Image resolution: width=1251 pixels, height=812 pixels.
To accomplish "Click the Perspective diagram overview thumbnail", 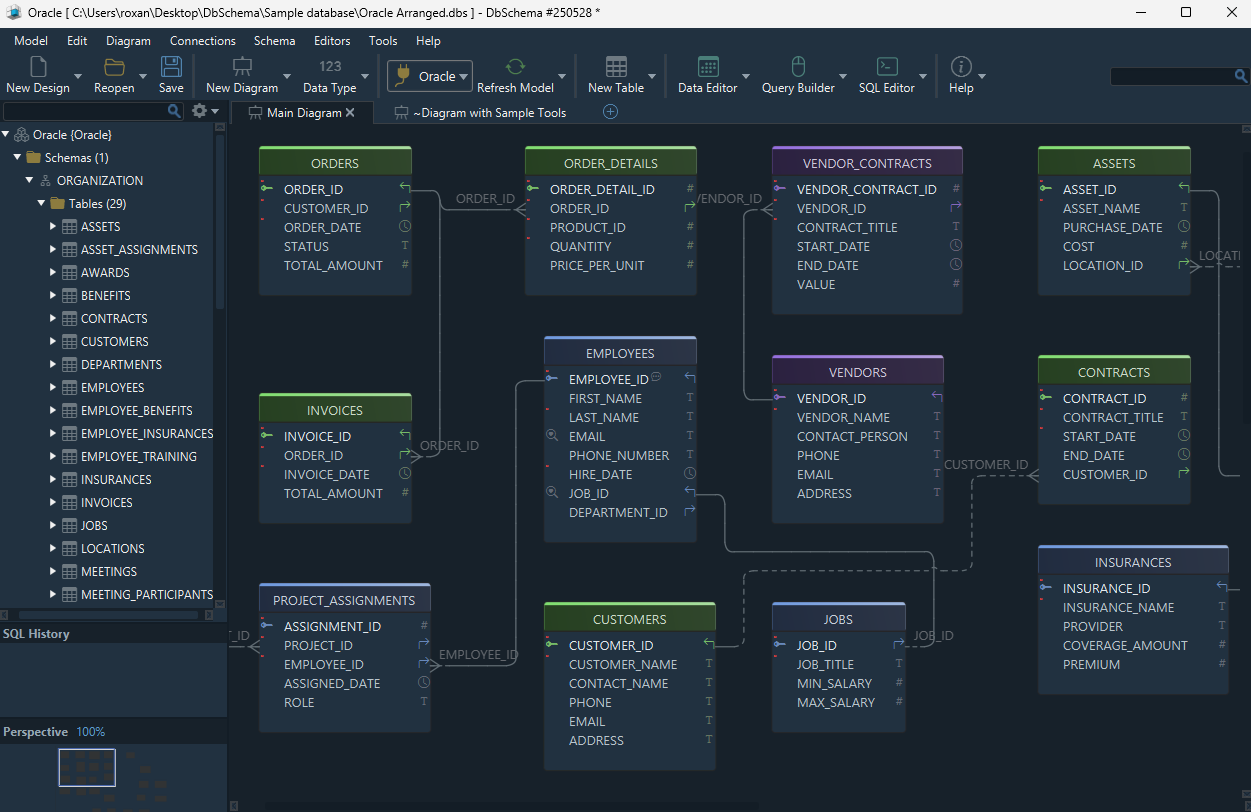I will click(x=87, y=767).
